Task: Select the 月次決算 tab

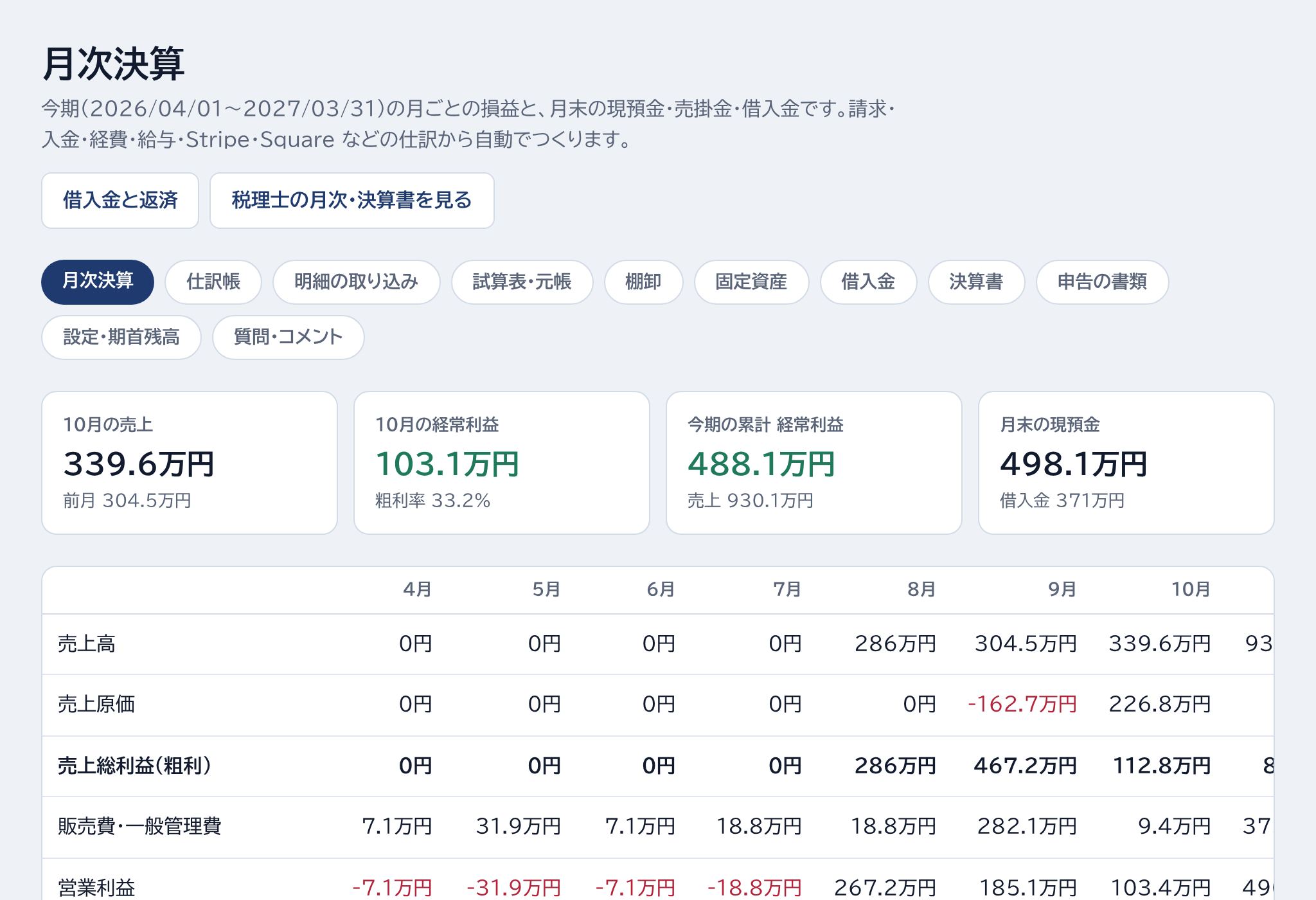Action: click(x=98, y=282)
